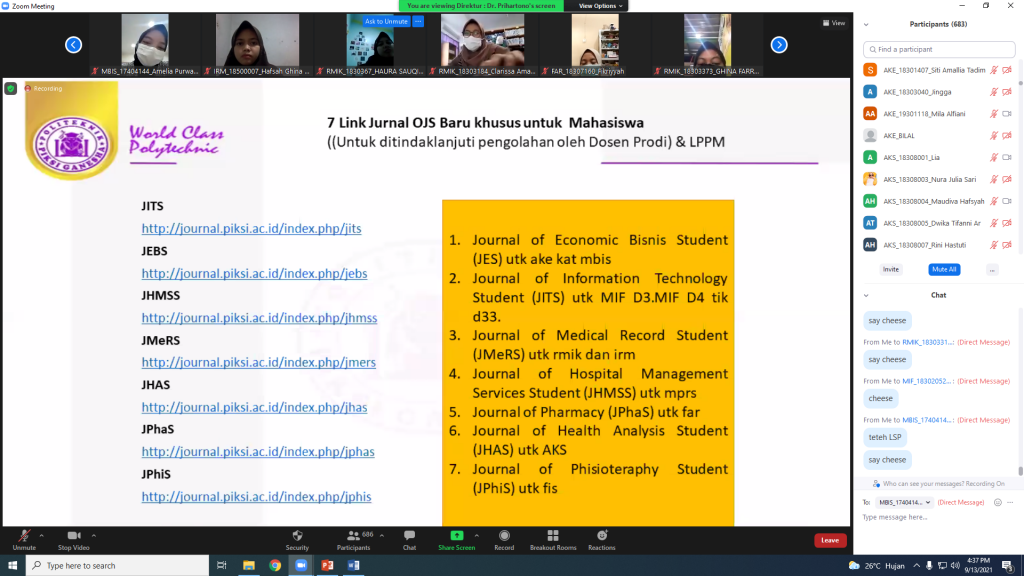Click the green encryption shield icon
This screenshot has width=1024, height=576.
point(10,88)
